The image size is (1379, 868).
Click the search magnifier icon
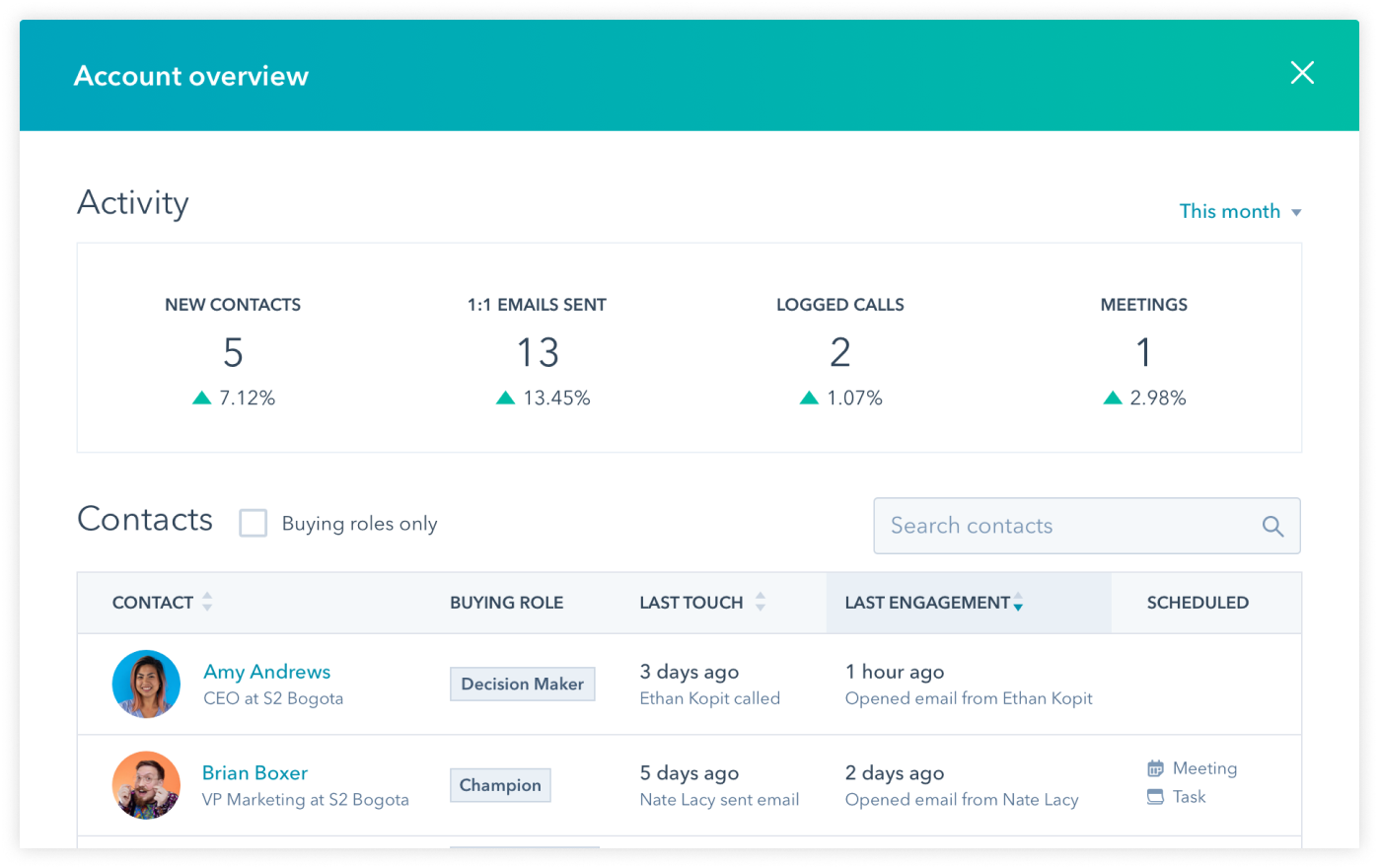click(1272, 527)
